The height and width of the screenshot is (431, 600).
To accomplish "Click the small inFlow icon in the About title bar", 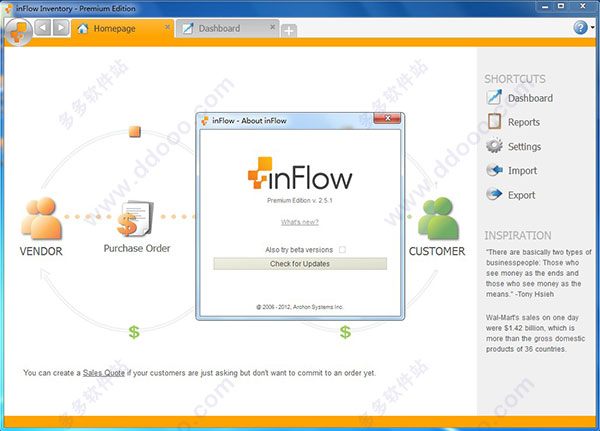I will (x=205, y=121).
